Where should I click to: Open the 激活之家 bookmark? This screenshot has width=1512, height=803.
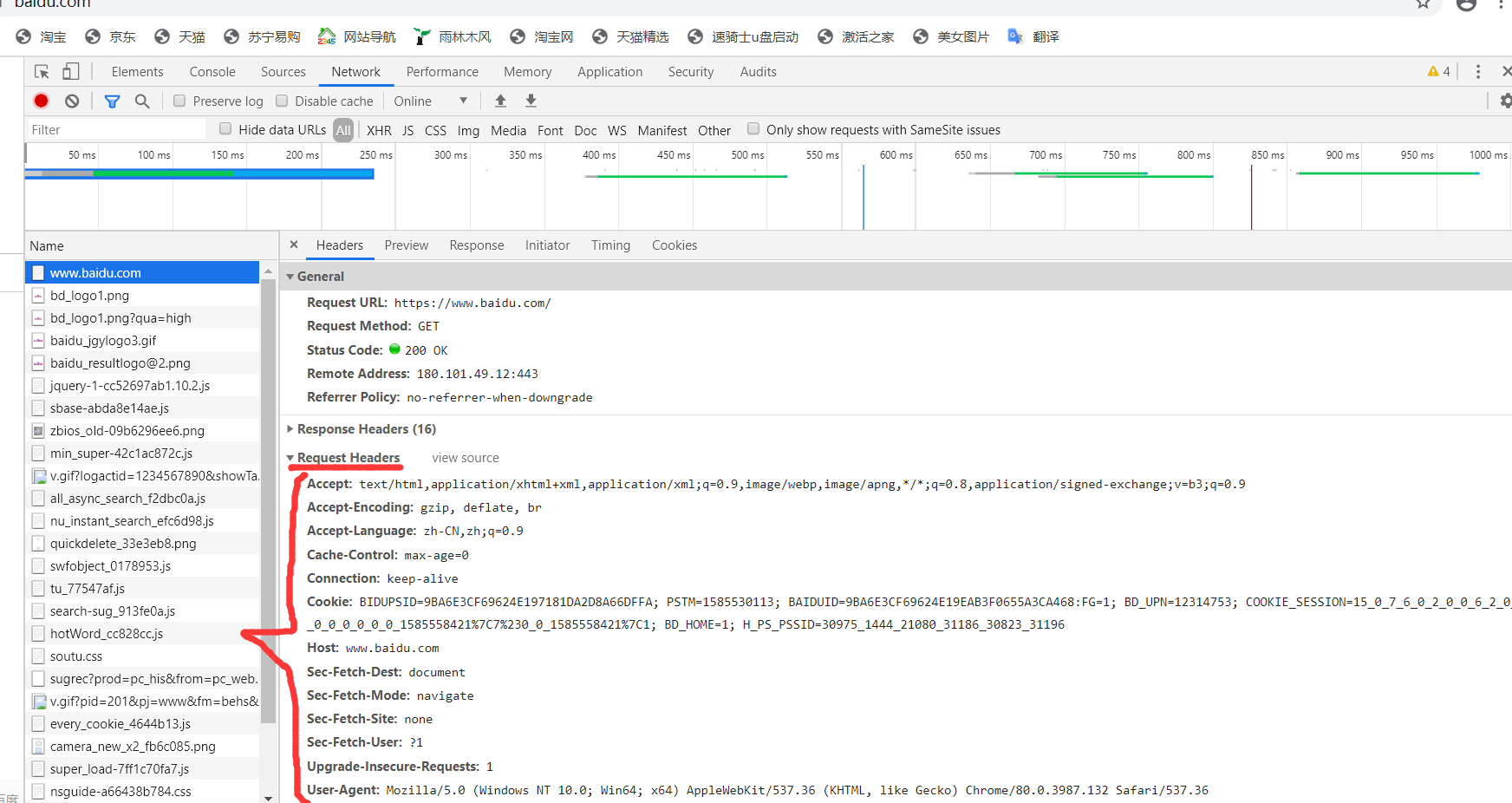pyautogui.click(x=856, y=36)
